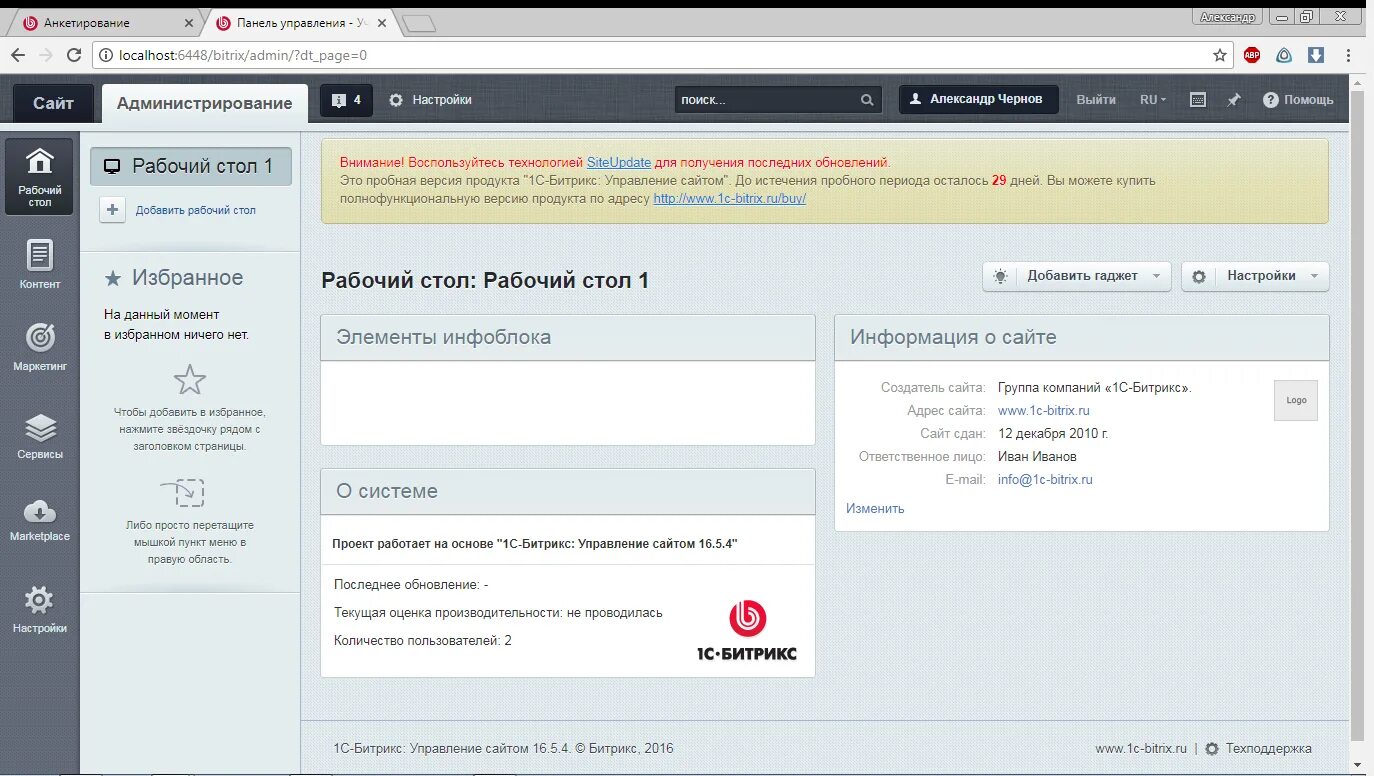Open Chrome menu with three dots
This screenshot has width=1374, height=776.
pos(1348,55)
